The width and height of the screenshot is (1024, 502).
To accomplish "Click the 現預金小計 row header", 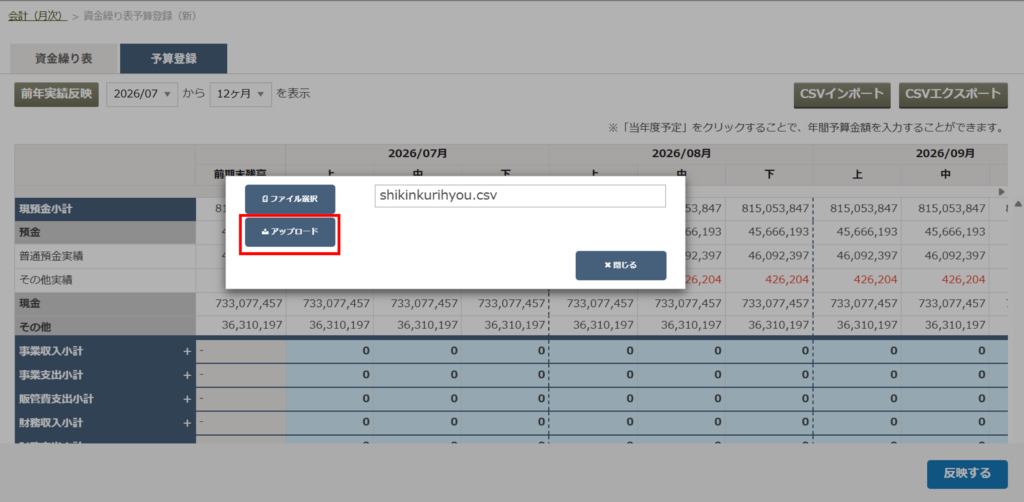I will [105, 209].
